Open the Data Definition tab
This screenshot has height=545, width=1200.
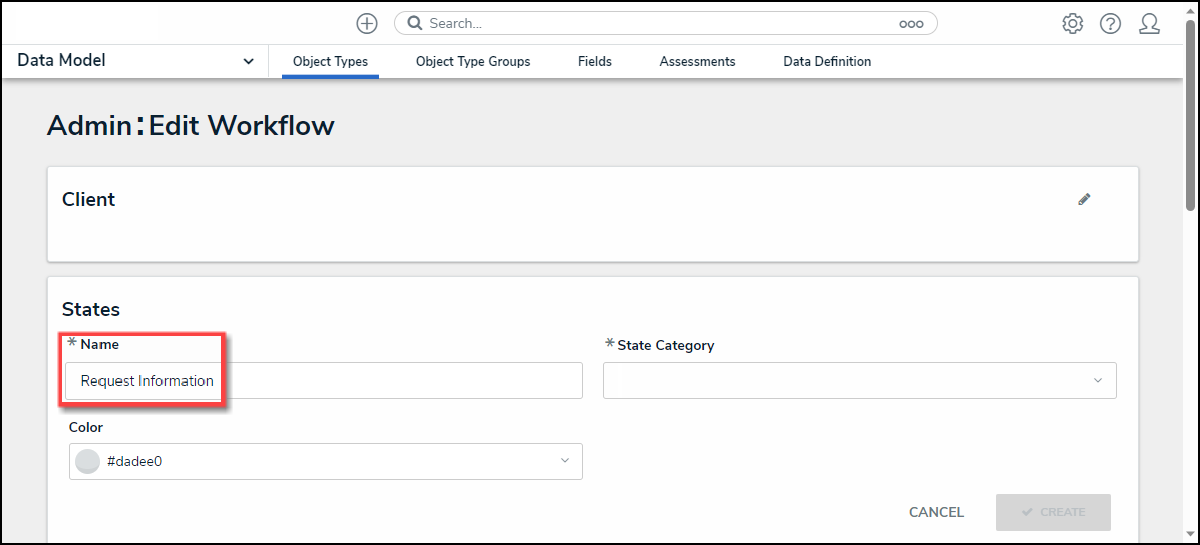pos(827,61)
